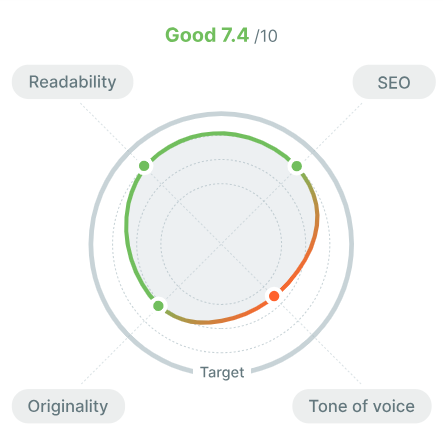Screen dimensions: 443x444
Task: Click the /10 score denominator
Action: (x=266, y=36)
